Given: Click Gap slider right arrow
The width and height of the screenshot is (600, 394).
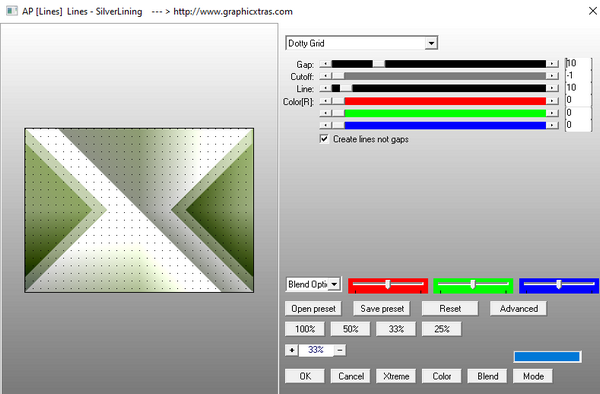Looking at the screenshot, I should pyautogui.click(x=552, y=64).
